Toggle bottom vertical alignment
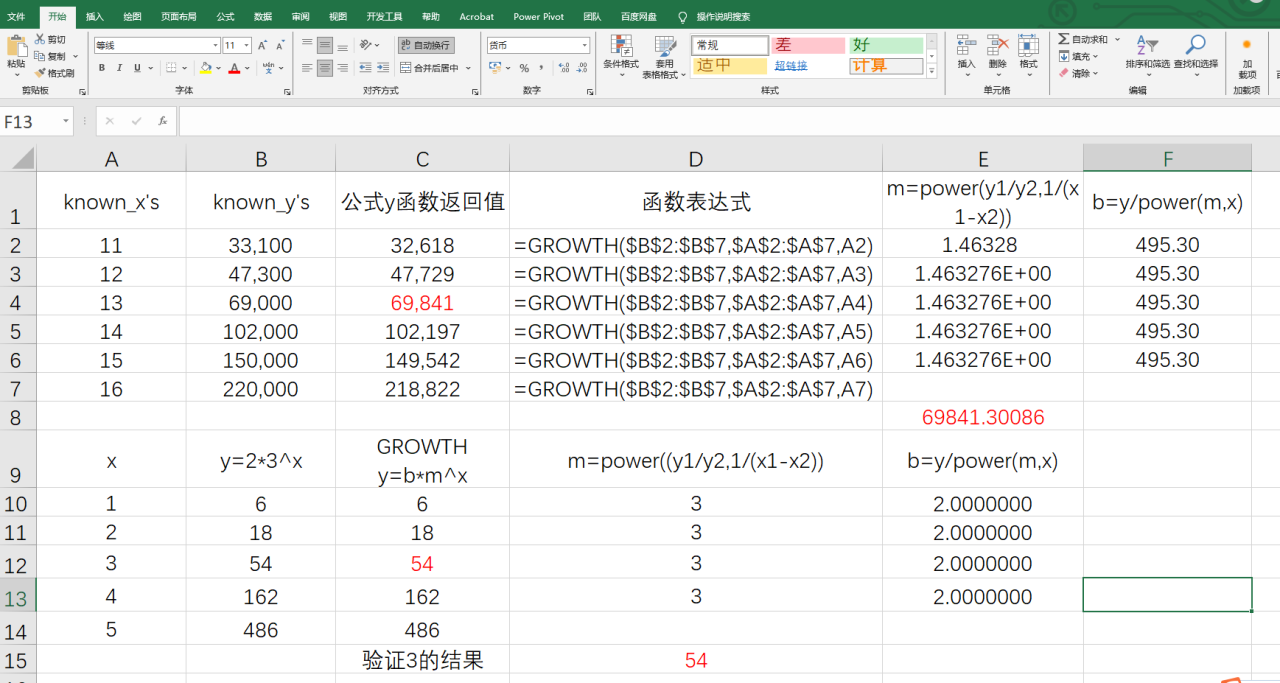 343,46
